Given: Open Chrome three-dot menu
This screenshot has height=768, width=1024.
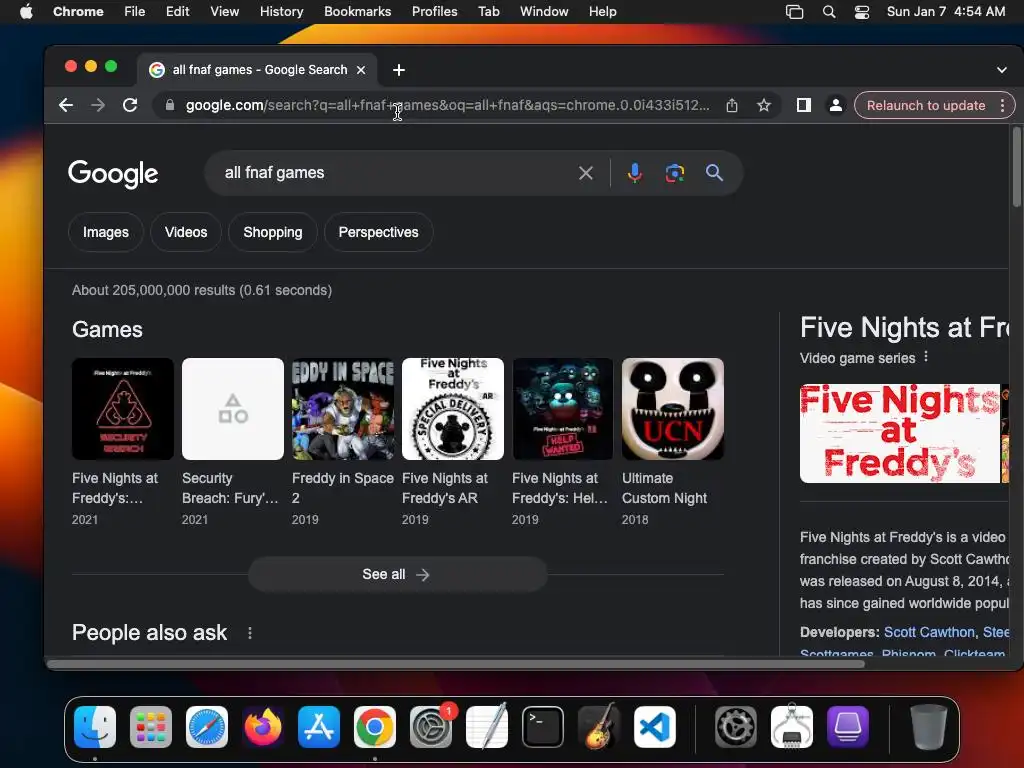Looking at the screenshot, I should (1002, 105).
